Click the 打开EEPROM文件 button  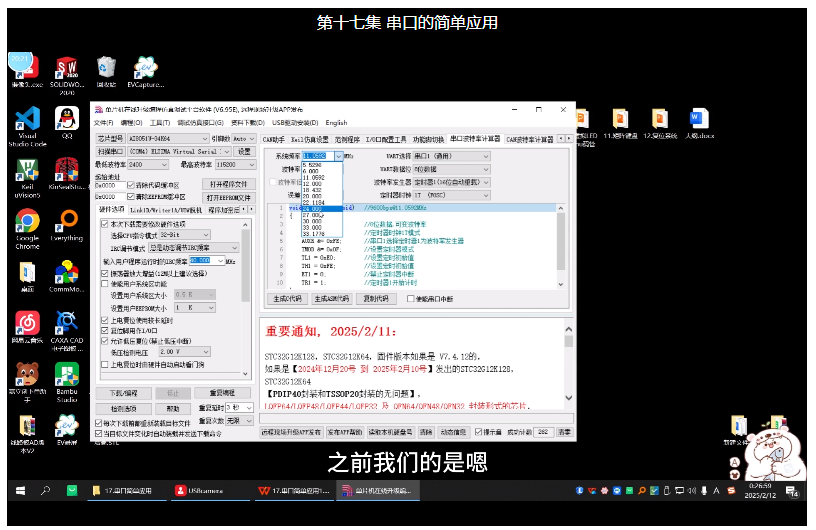pyautogui.click(x=228, y=198)
